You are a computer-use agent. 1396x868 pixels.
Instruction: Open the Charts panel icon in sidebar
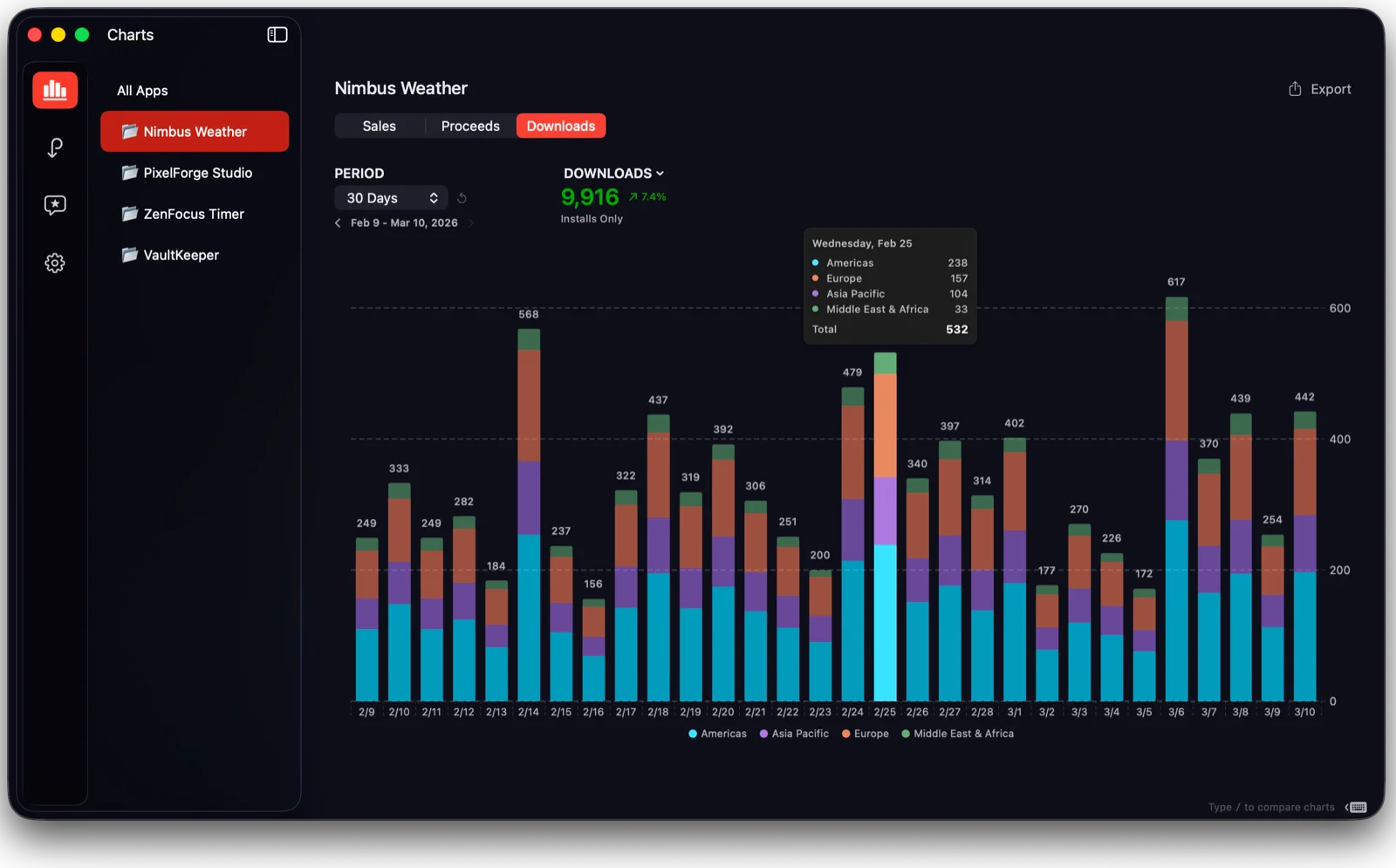click(x=54, y=89)
